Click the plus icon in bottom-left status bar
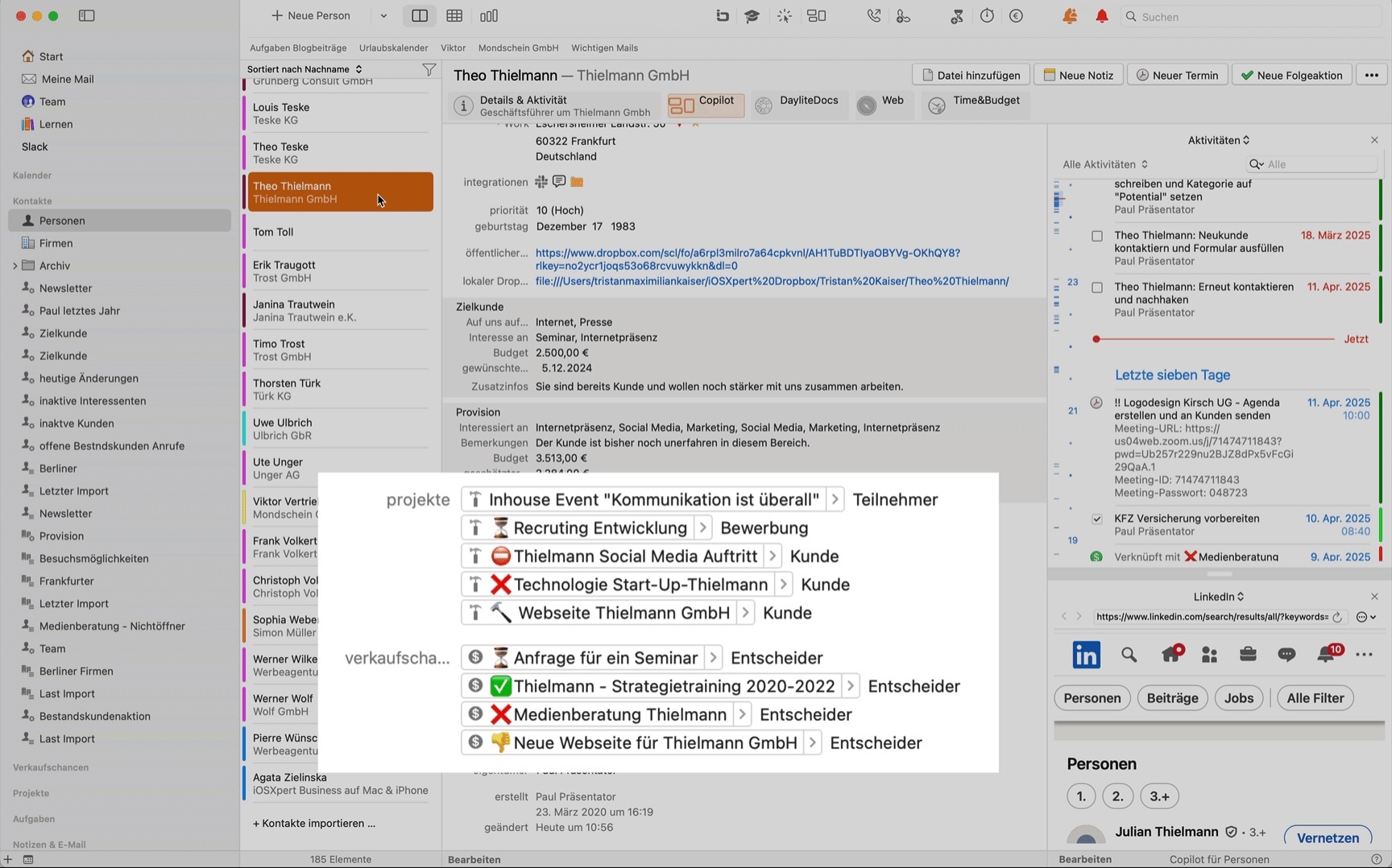The width and height of the screenshot is (1392, 868). coord(8,859)
